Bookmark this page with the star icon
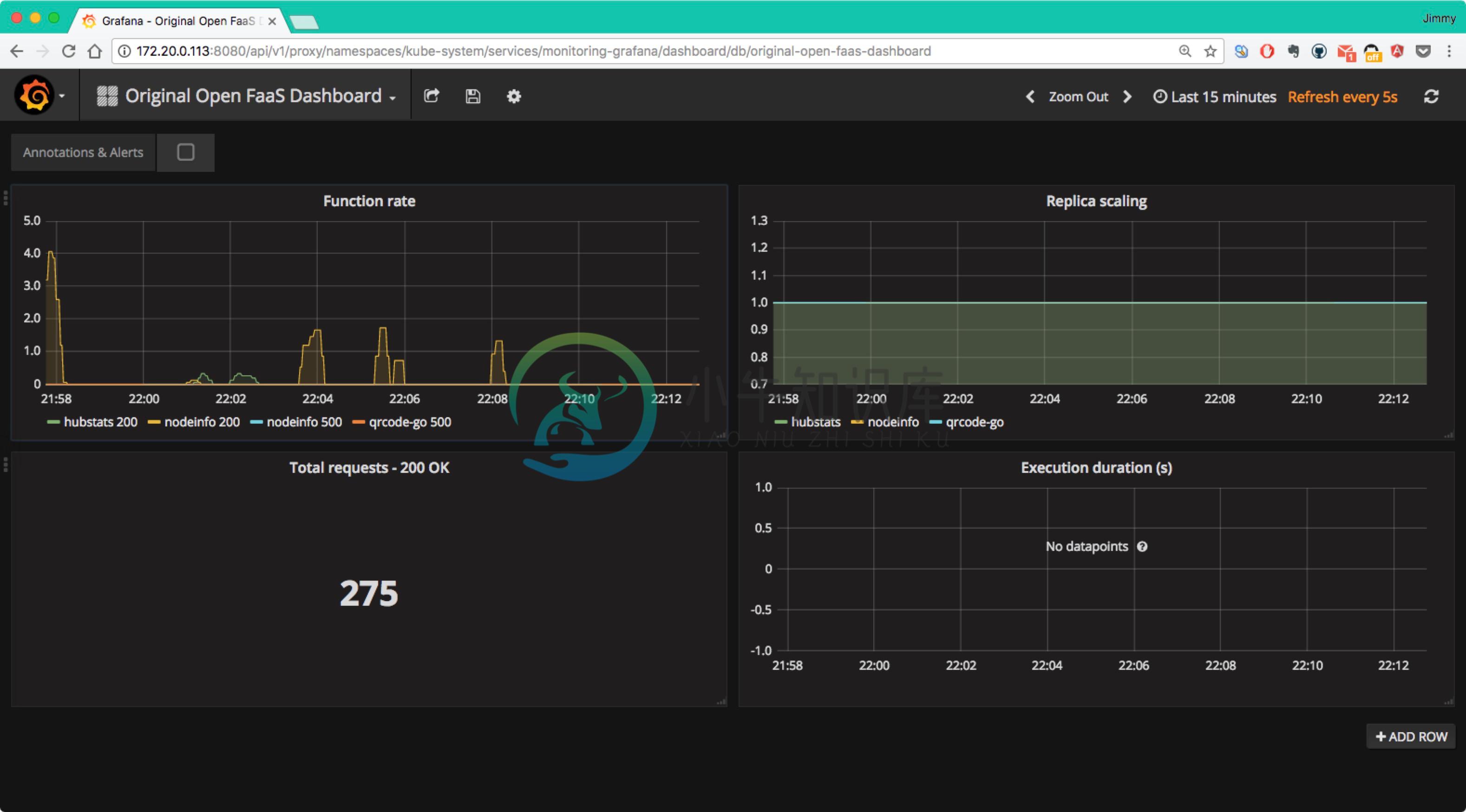1466x812 pixels. [x=1211, y=51]
